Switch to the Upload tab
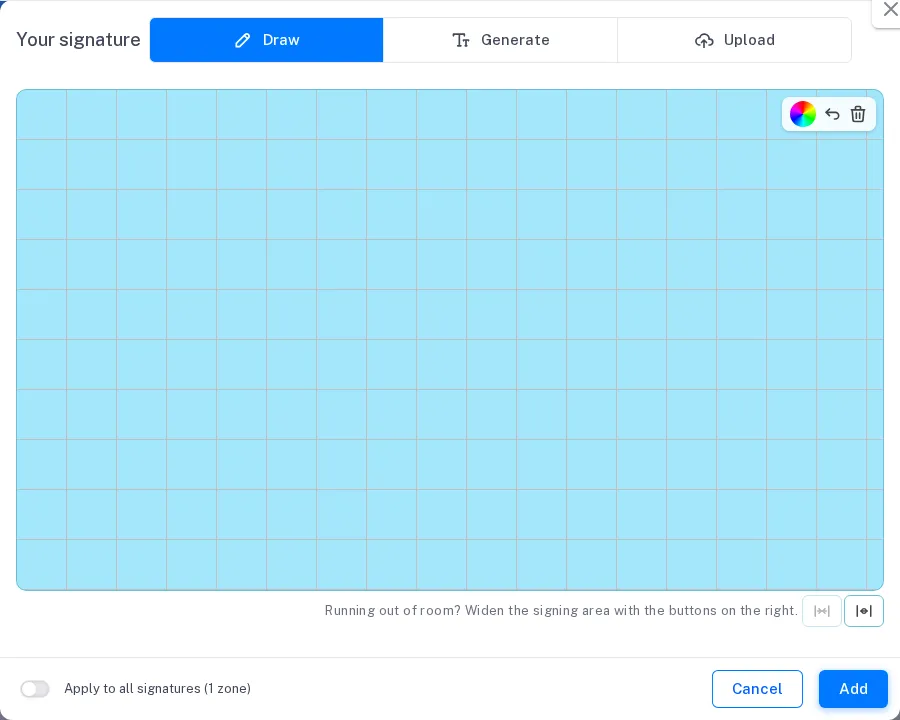The image size is (900, 720). (x=734, y=40)
